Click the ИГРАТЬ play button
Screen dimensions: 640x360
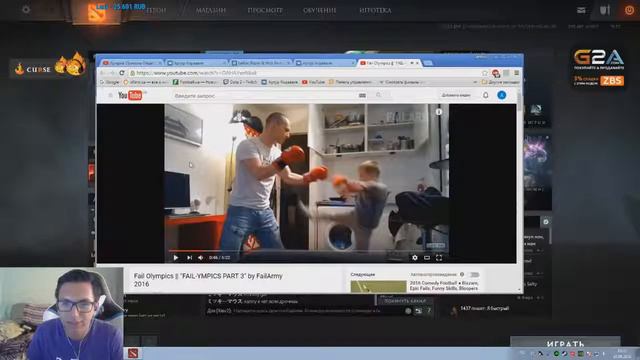click(565, 342)
